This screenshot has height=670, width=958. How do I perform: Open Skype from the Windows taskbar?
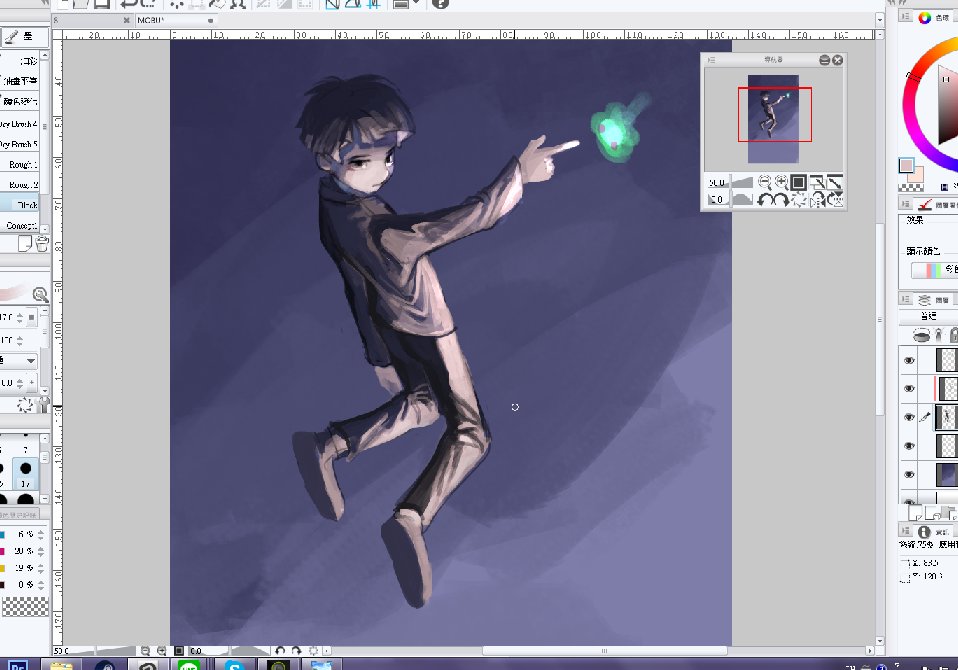coord(234,665)
